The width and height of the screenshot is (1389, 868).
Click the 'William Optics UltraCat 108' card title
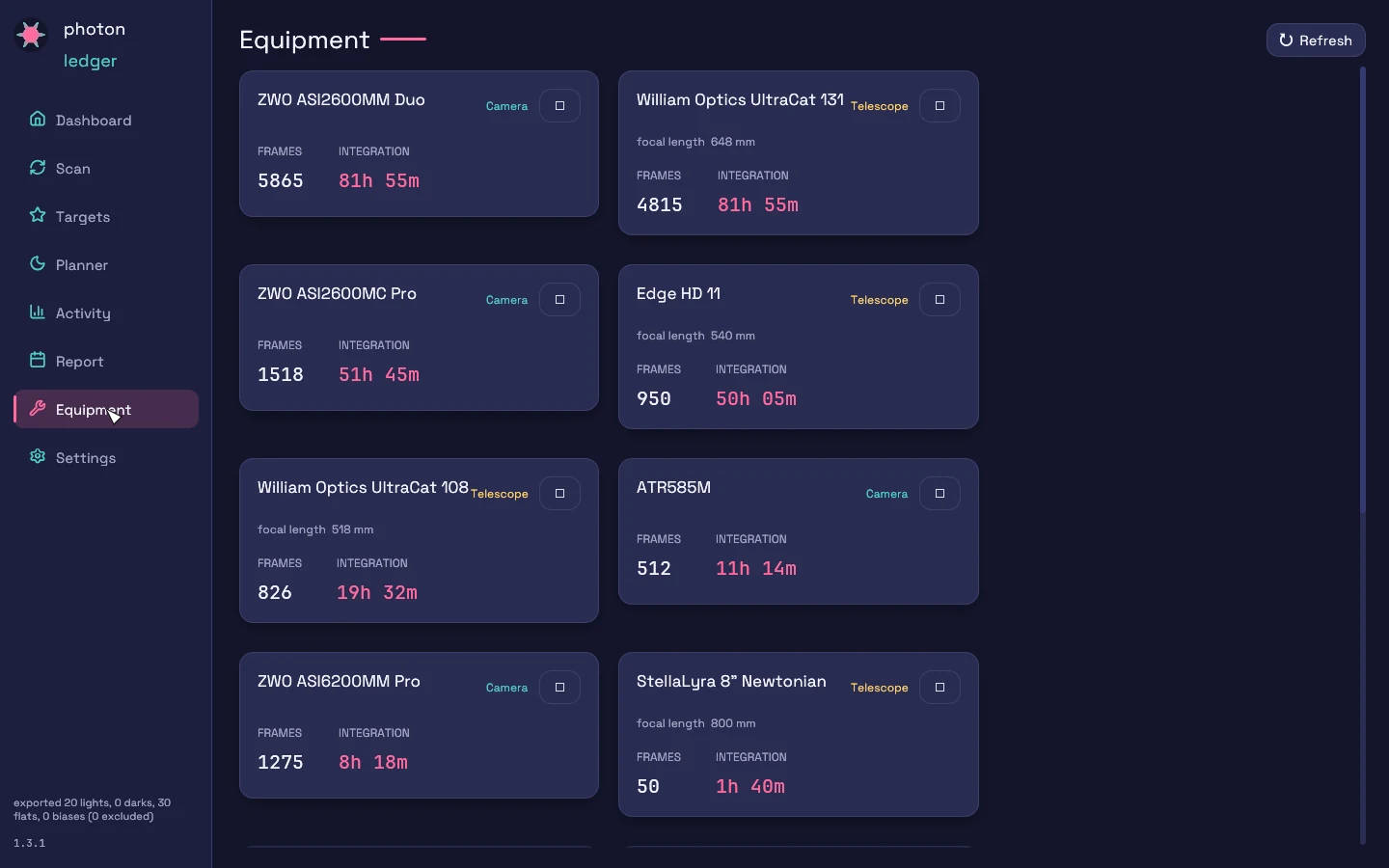tap(363, 488)
